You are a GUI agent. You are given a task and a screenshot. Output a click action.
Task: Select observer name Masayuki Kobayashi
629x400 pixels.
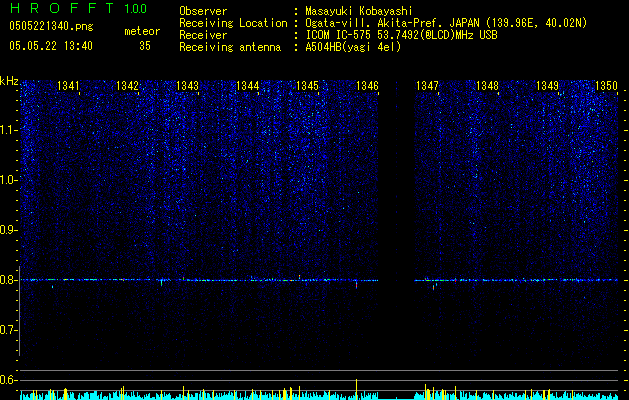[x=359, y=11]
